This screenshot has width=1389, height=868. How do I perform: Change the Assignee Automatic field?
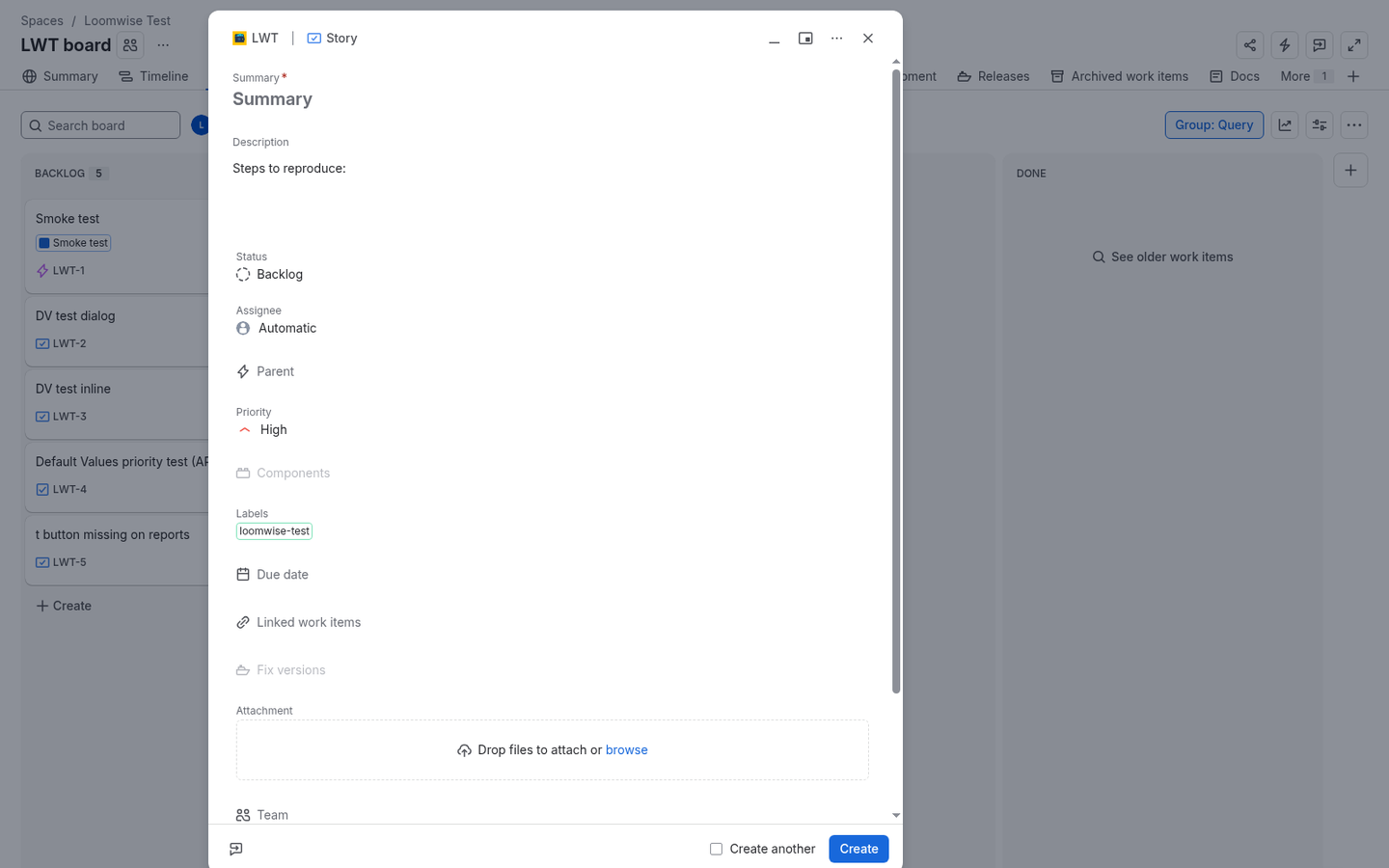coord(277,328)
